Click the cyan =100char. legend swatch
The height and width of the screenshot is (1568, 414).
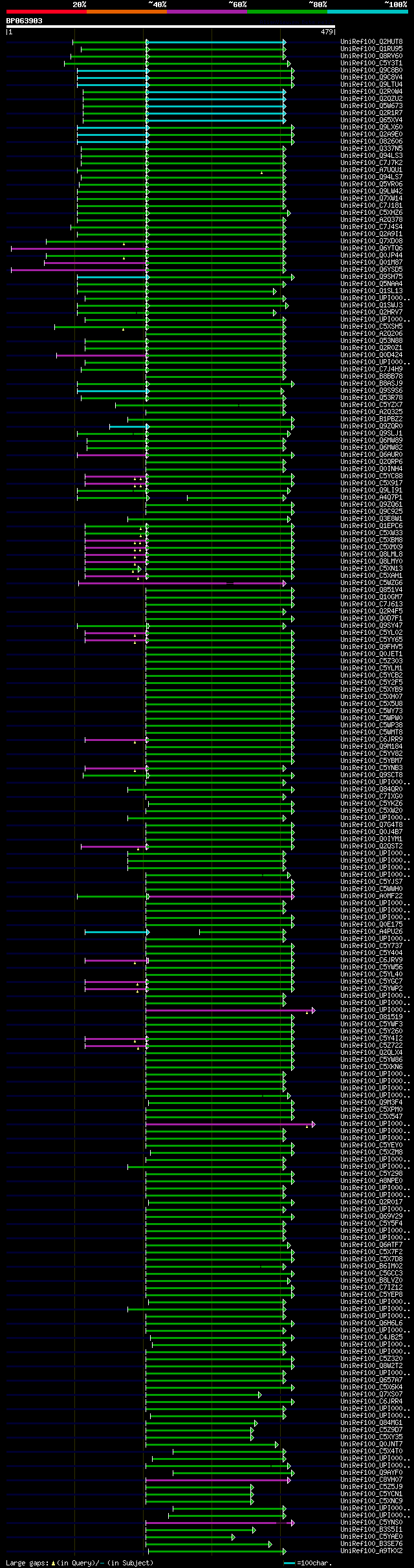[289, 1563]
